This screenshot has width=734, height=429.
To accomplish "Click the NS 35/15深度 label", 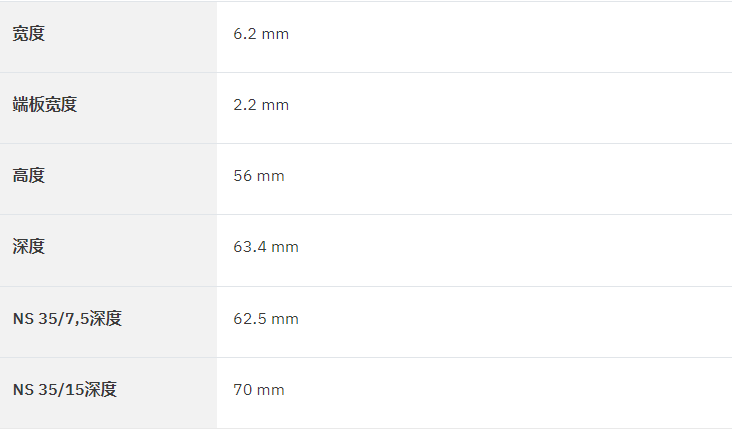I will 65,389.
